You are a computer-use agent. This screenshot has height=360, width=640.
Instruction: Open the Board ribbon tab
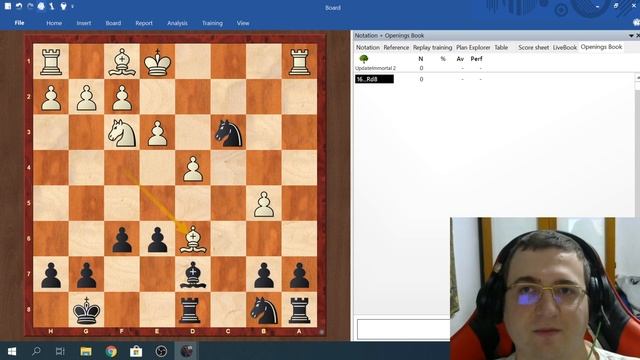point(113,23)
